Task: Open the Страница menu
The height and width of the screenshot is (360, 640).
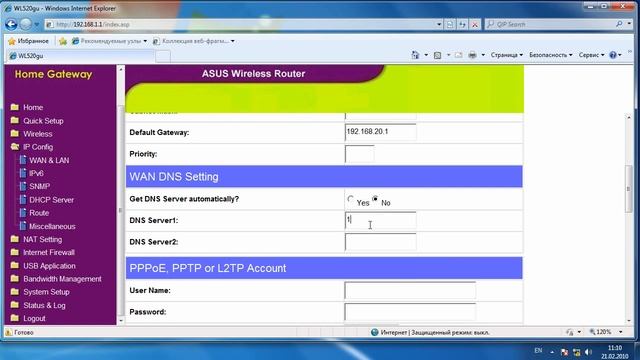Action: pos(507,55)
